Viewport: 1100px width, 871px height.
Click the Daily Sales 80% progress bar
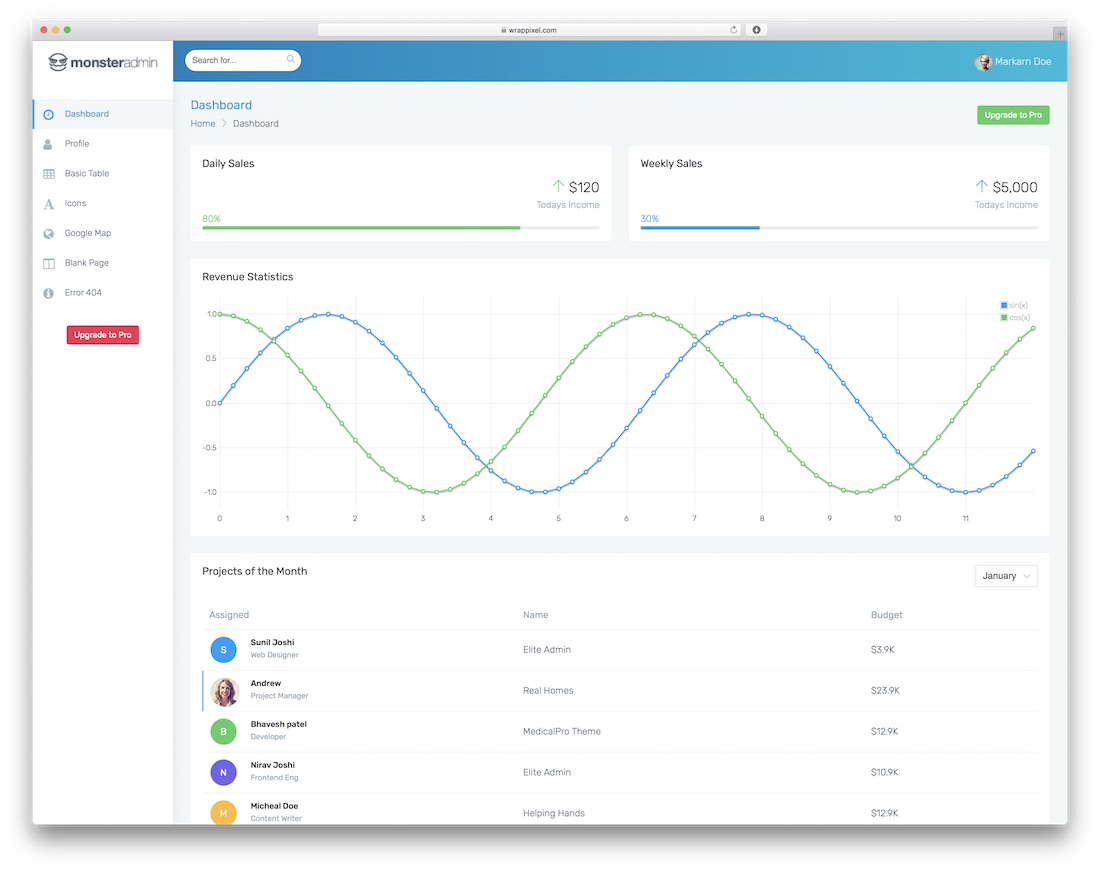401,228
